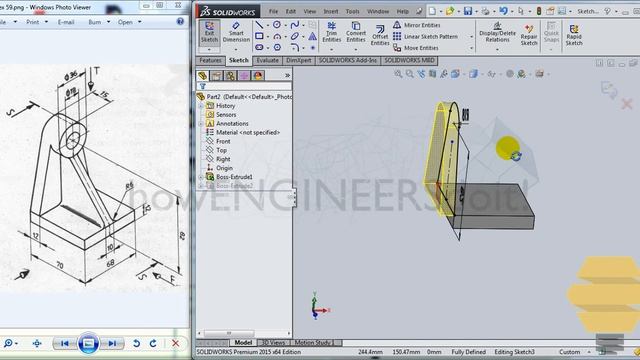The width and height of the screenshot is (640, 360).
Task: Expand FeatureManager tabs with double chevron
Action: coord(287,76)
